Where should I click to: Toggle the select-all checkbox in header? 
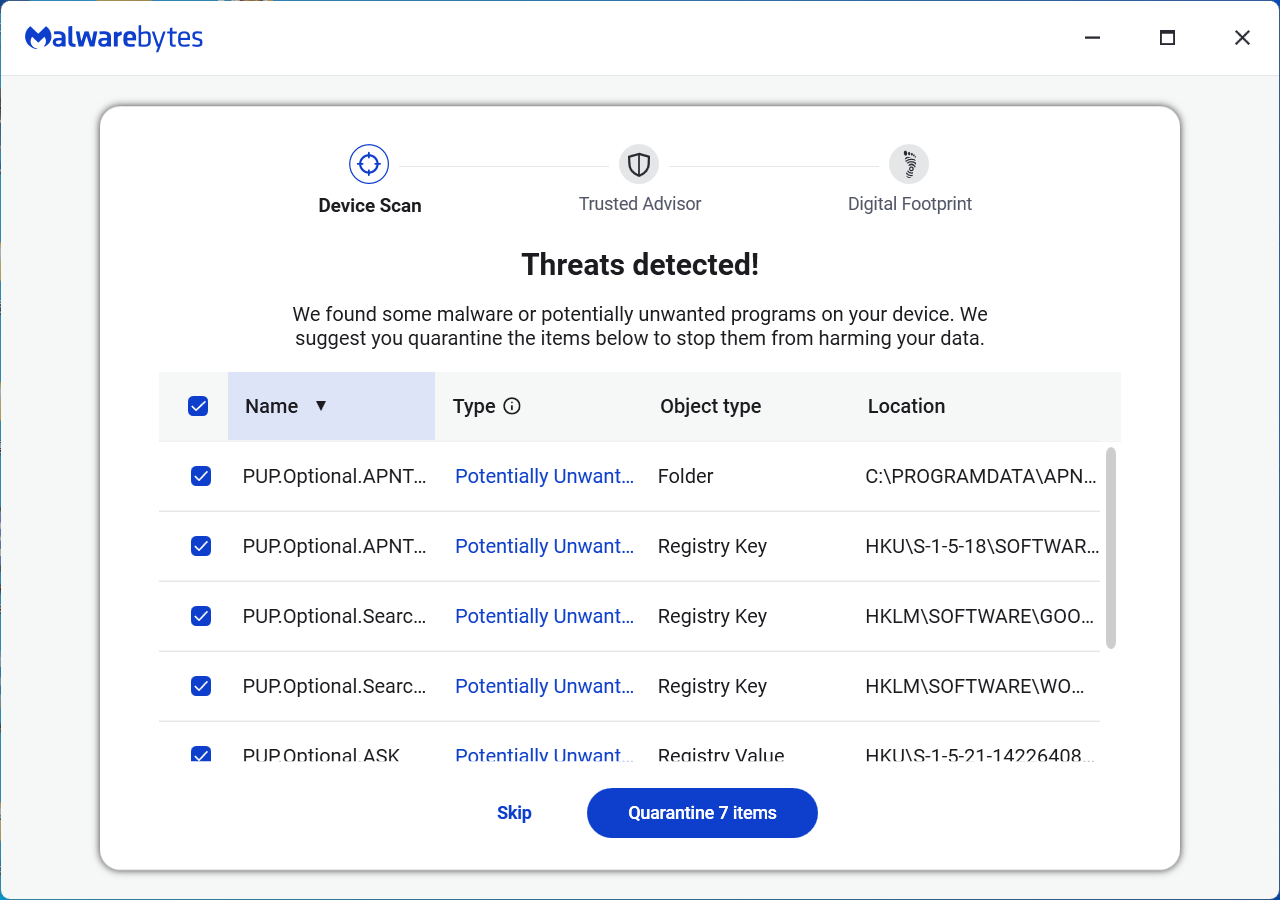[x=198, y=406]
